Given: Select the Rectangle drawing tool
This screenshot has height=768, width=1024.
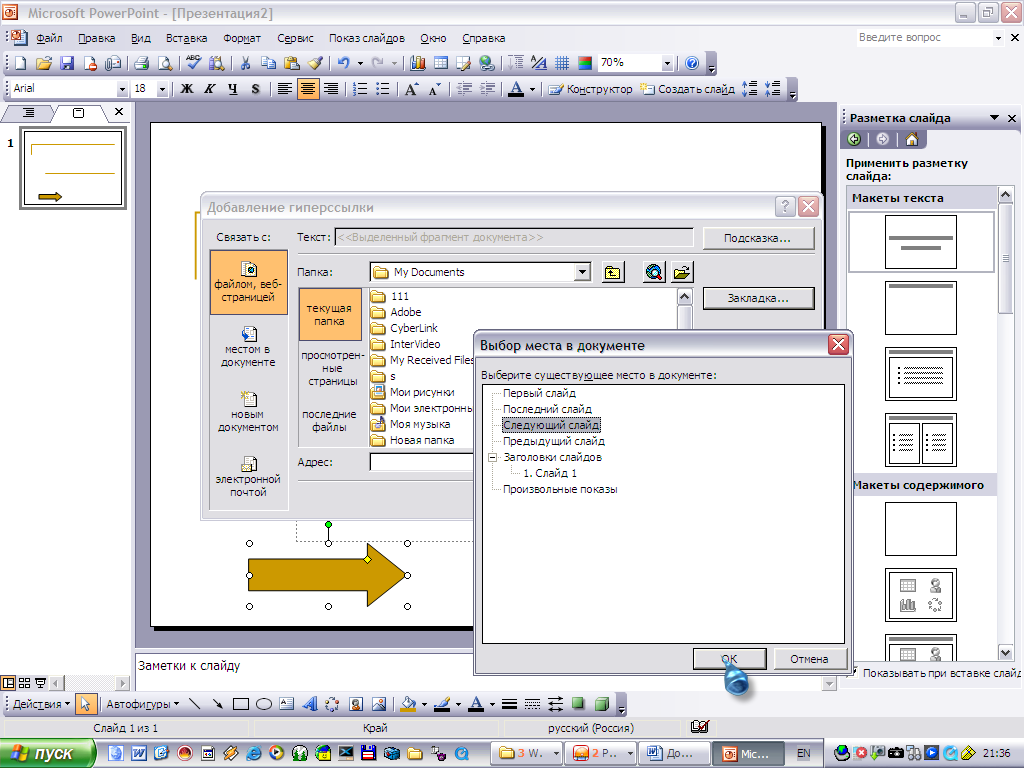Looking at the screenshot, I should [x=241, y=704].
